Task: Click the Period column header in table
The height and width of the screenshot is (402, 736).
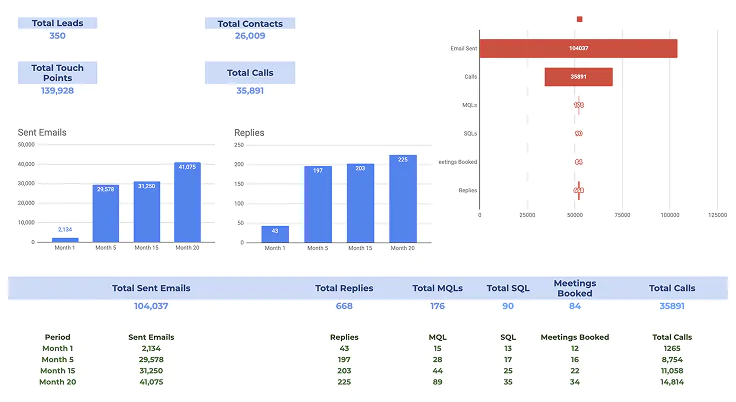Action: click(58, 337)
